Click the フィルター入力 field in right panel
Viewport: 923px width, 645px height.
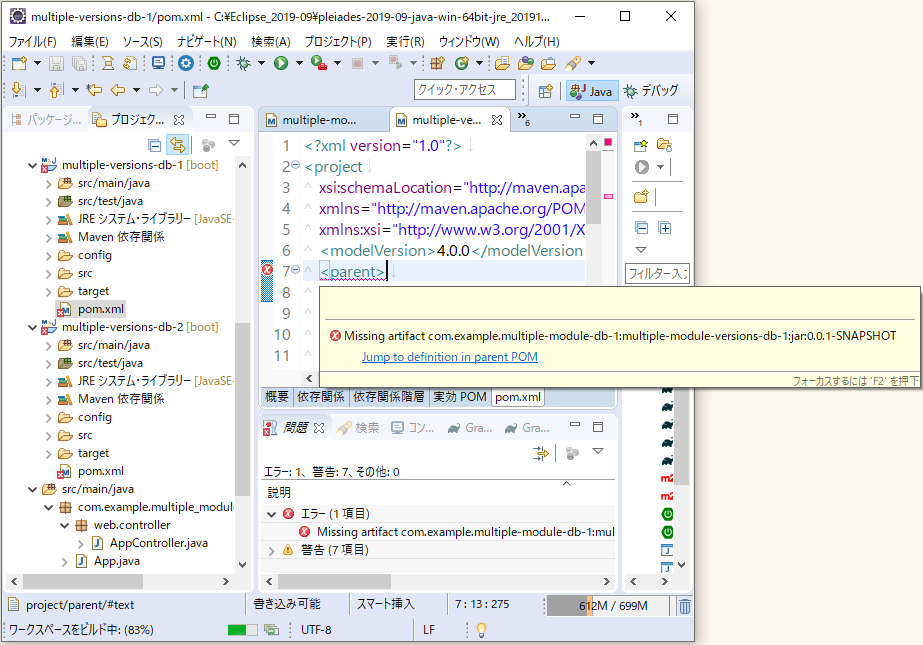(x=656, y=274)
